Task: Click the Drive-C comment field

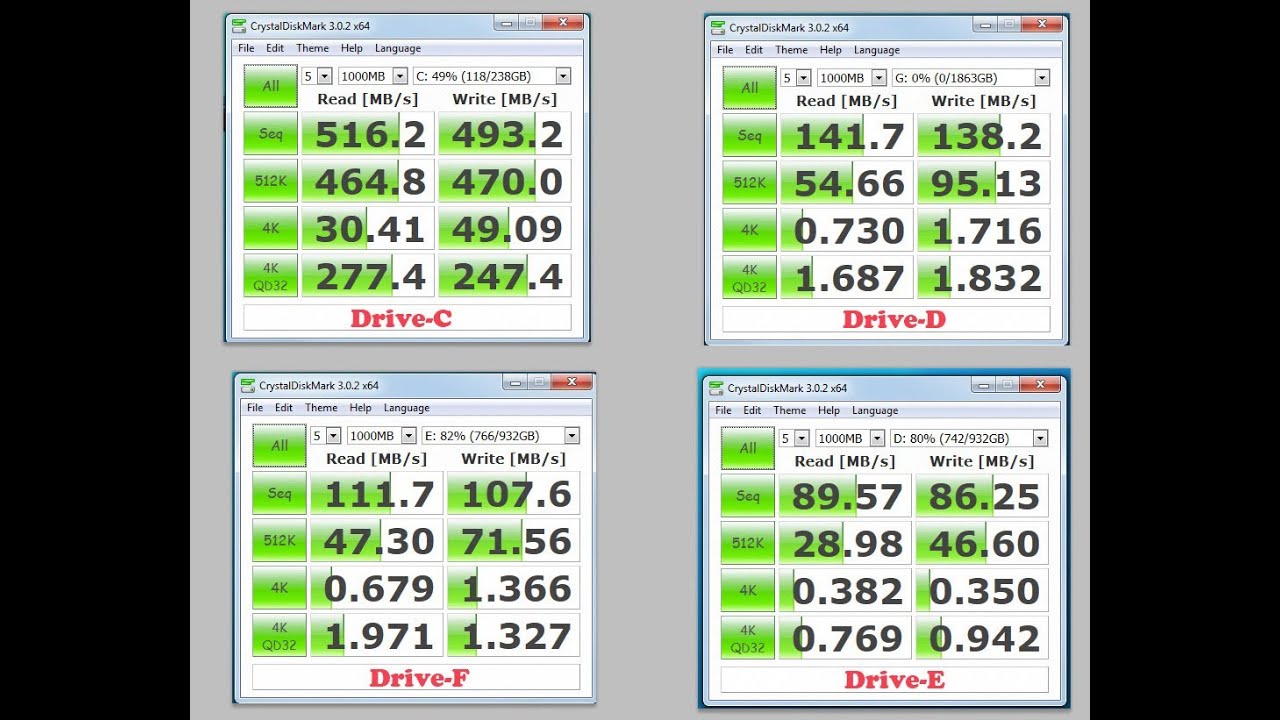Action: point(408,318)
